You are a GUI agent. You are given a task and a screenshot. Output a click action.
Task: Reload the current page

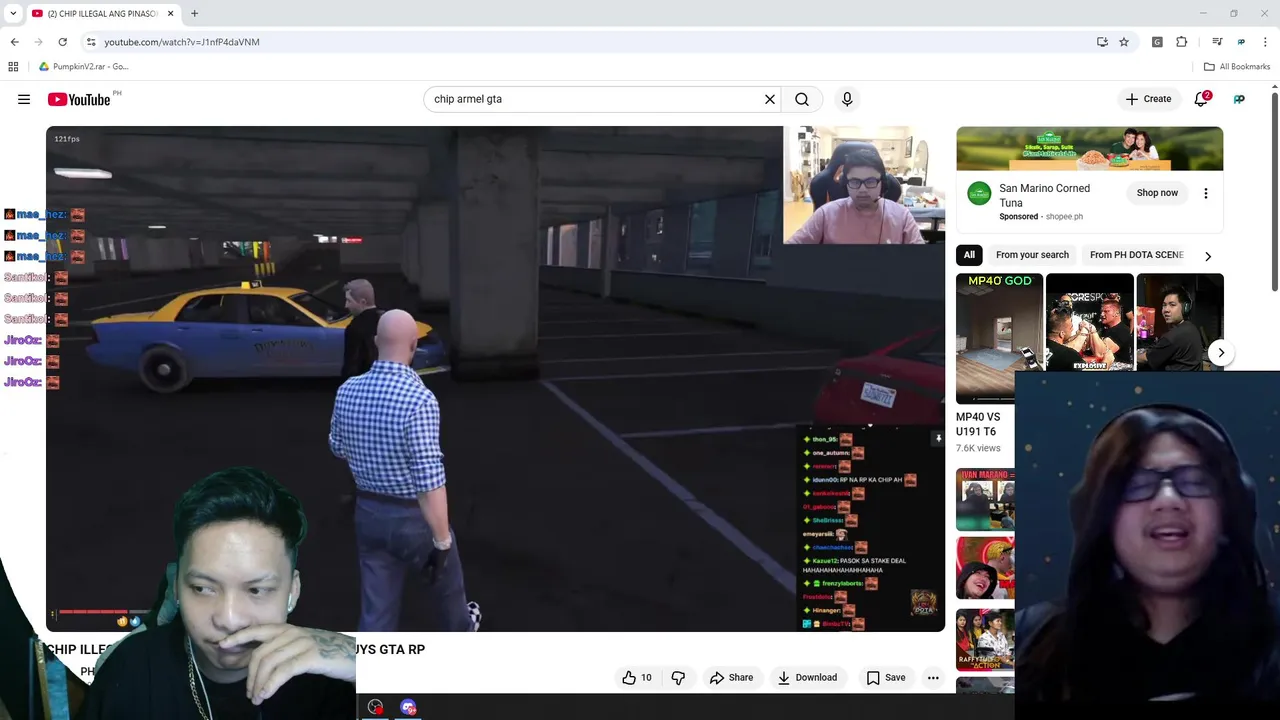point(62,42)
